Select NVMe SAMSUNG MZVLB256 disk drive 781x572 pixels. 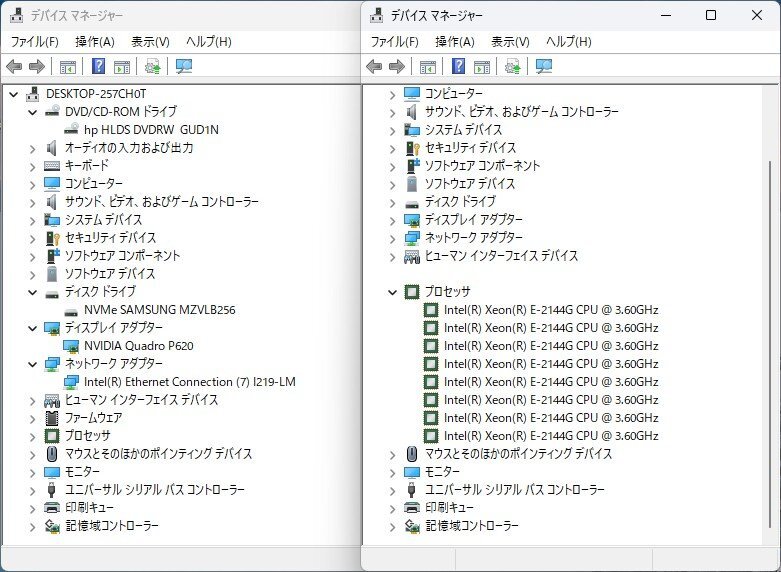(159, 310)
